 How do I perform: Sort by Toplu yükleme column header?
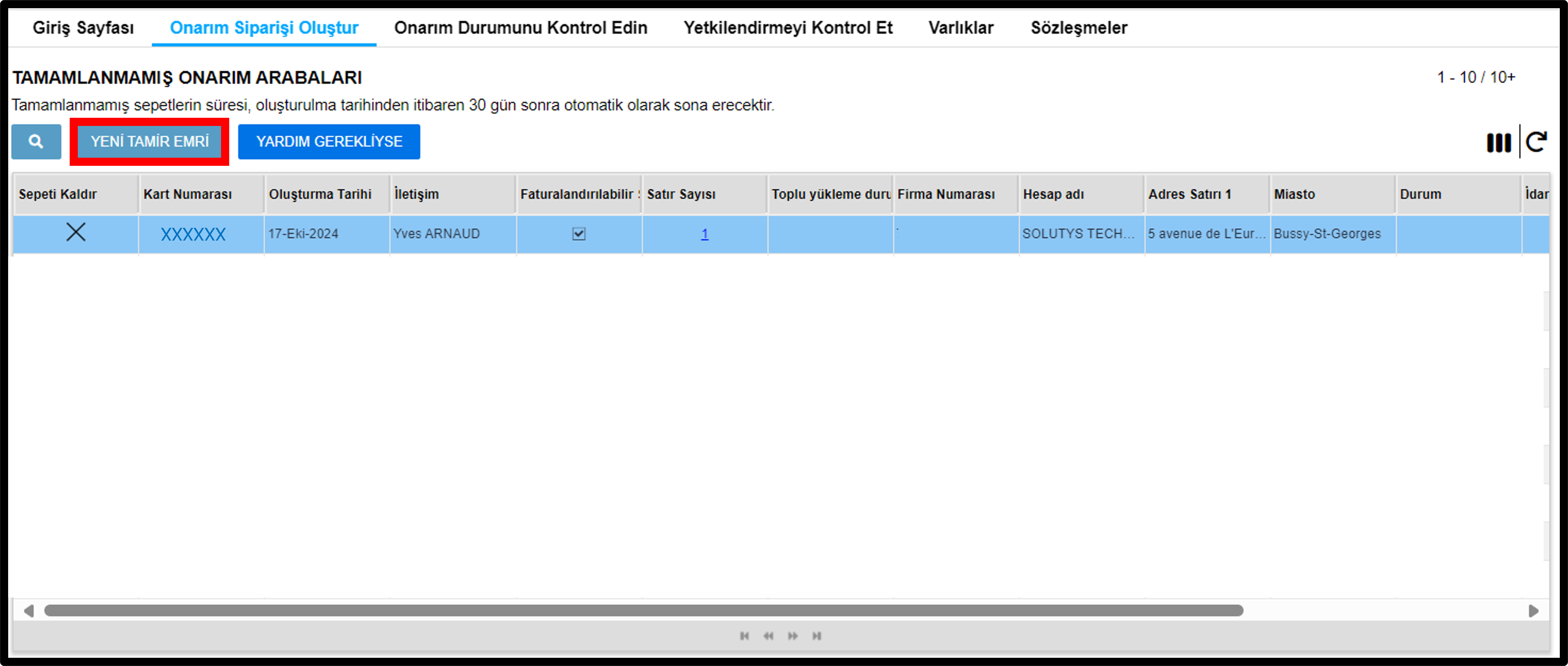click(830, 194)
